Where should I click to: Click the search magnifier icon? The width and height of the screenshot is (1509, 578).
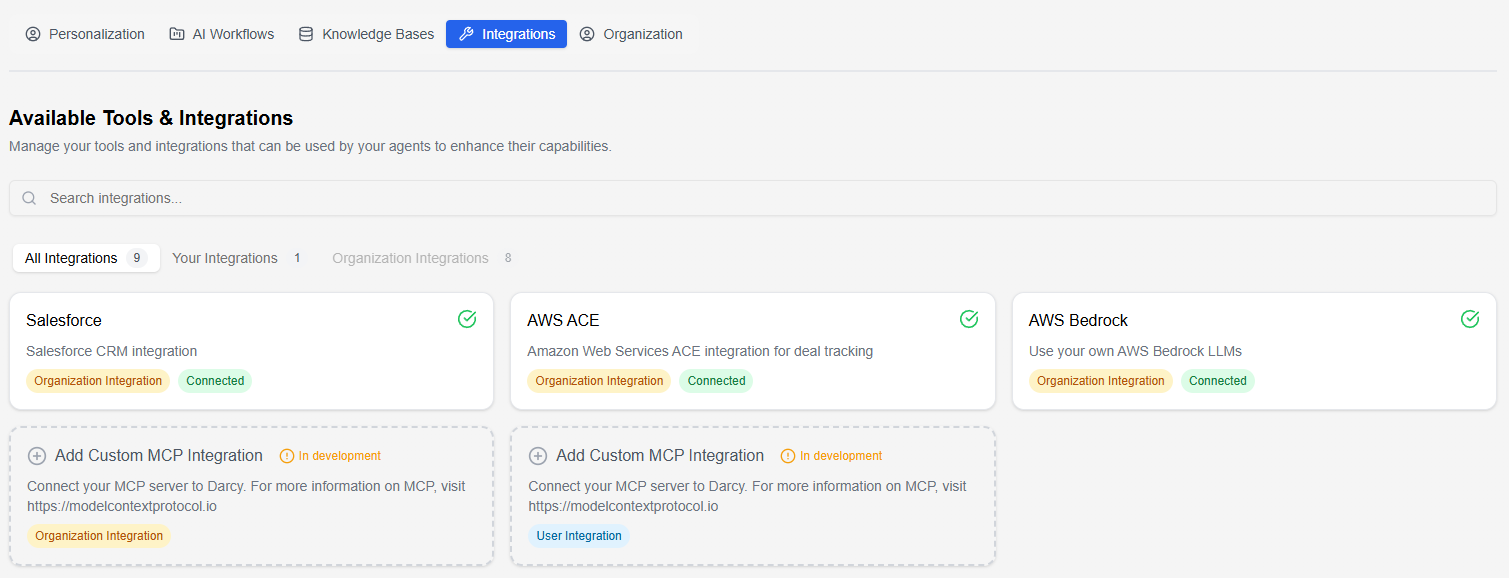pyautogui.click(x=29, y=198)
